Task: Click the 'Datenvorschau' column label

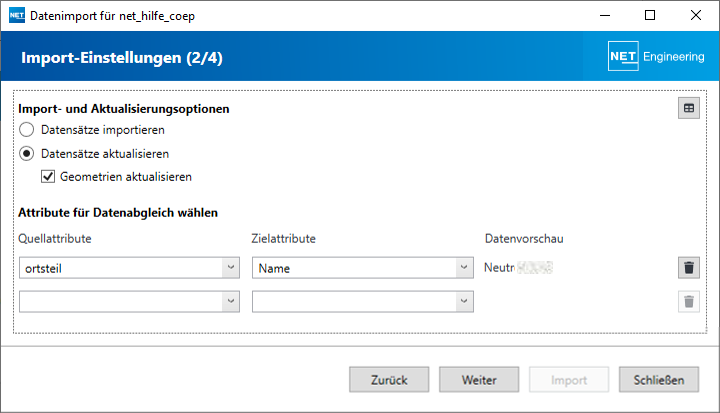Action: [x=524, y=238]
